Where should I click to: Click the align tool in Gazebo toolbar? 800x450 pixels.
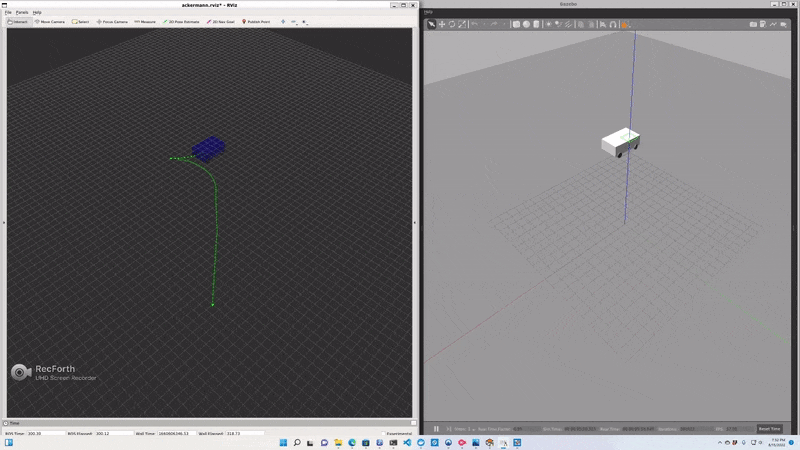click(603, 24)
